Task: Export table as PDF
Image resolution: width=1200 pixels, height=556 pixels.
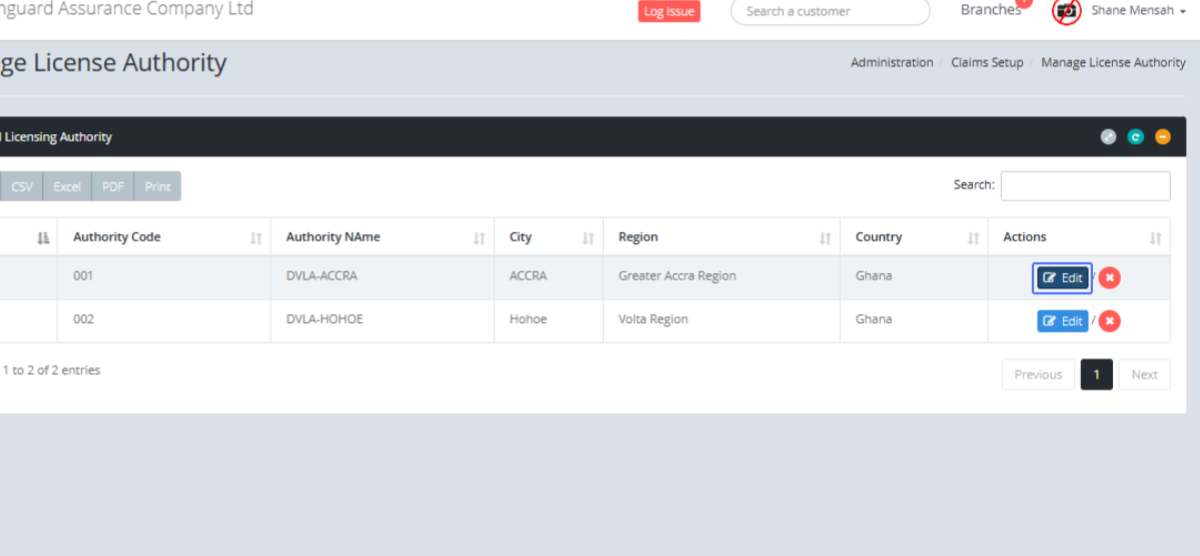Action: pos(113,187)
